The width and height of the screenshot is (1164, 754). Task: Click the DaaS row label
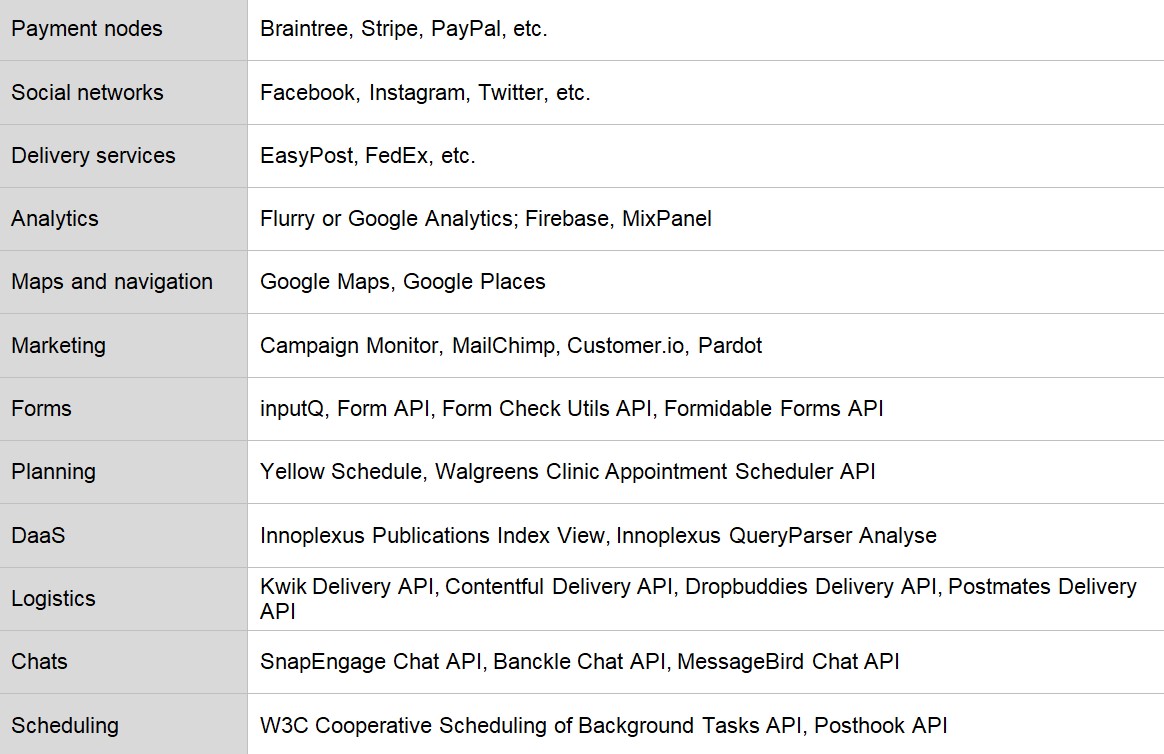(38, 535)
